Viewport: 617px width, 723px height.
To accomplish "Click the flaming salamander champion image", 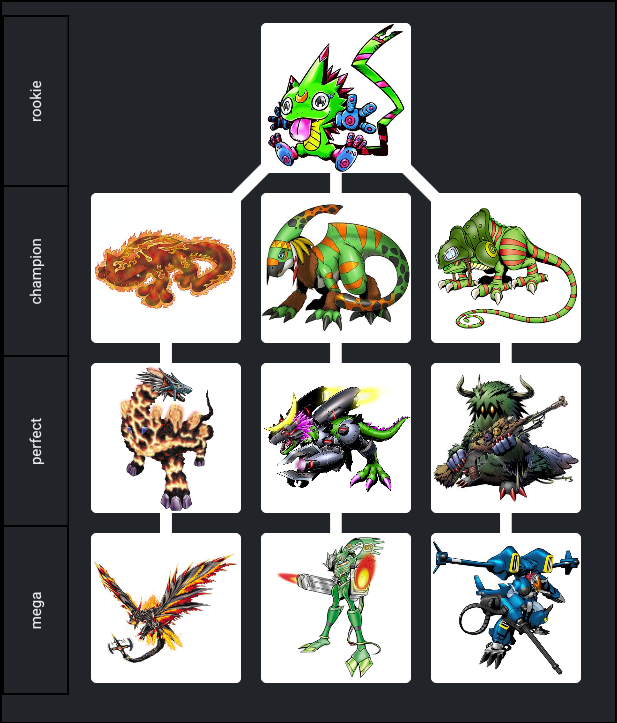I will [x=166, y=268].
